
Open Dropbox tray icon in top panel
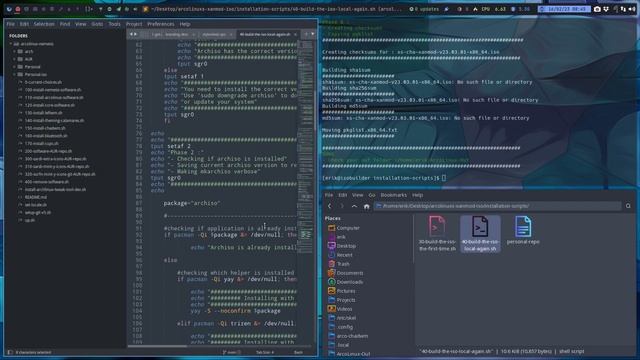[606, 9]
